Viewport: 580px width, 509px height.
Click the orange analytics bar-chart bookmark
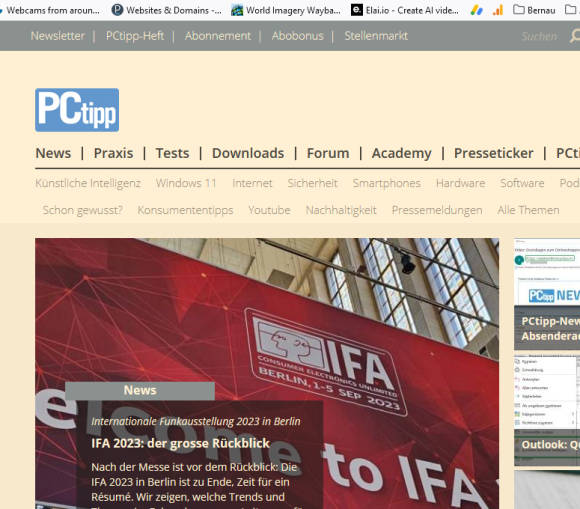coord(498,10)
